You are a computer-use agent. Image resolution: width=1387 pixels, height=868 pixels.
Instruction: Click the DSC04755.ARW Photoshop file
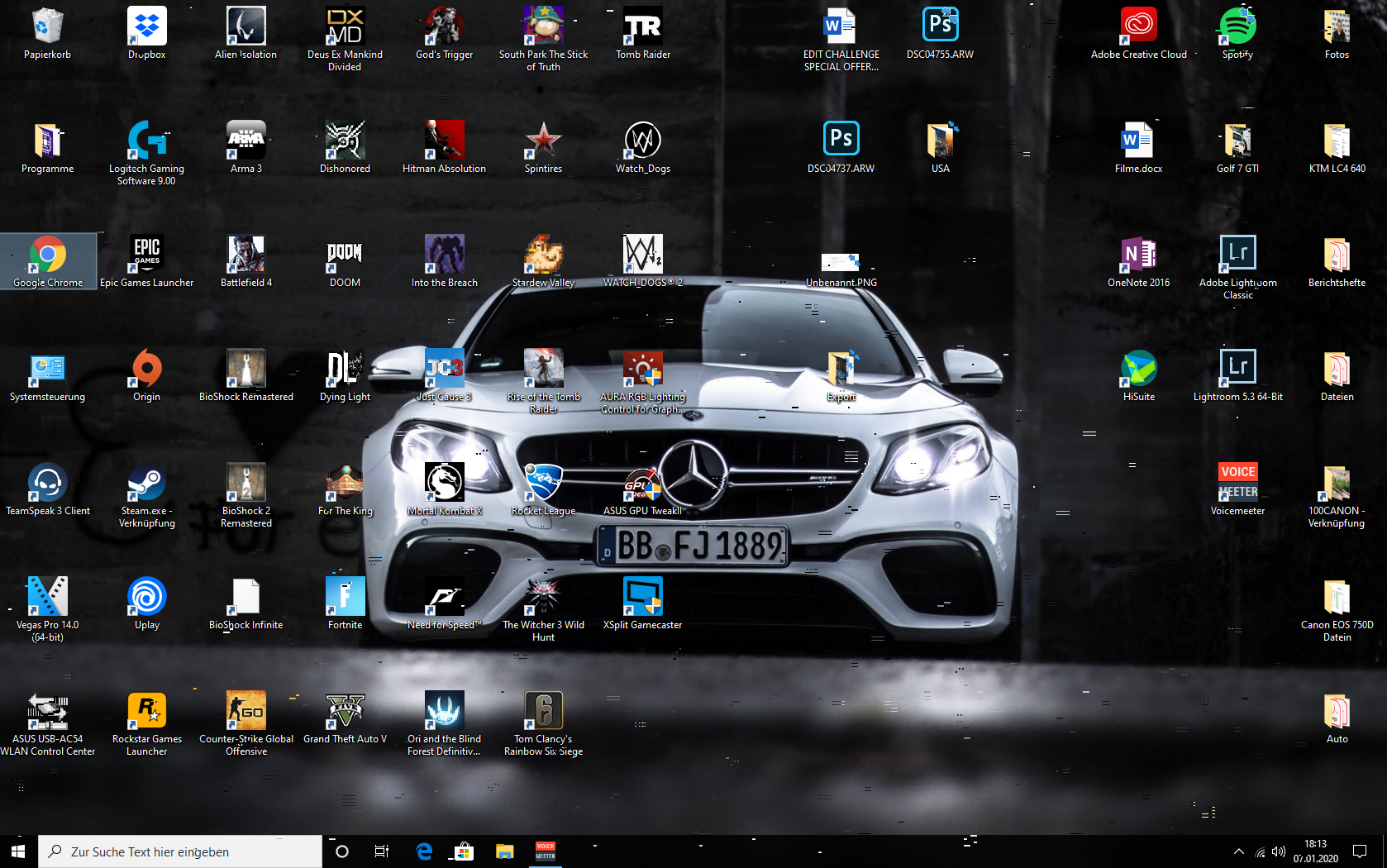click(x=941, y=26)
